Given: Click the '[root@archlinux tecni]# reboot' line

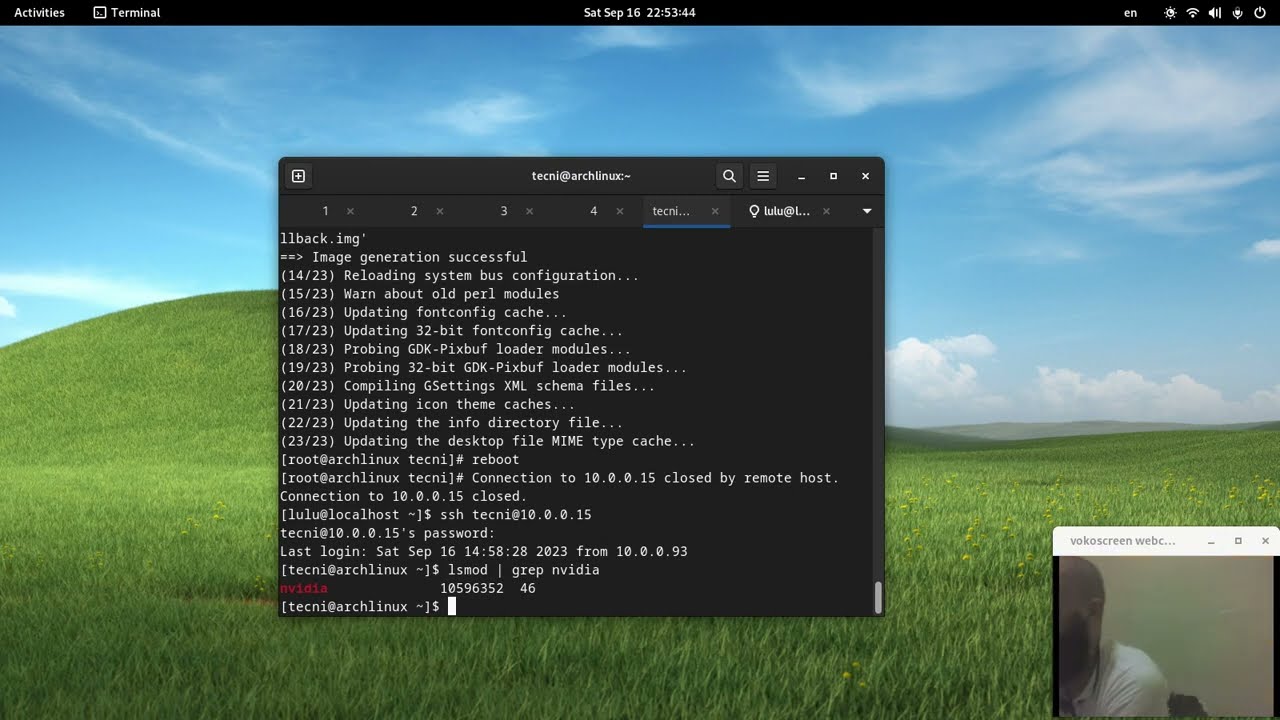Looking at the screenshot, I should coord(400,460).
